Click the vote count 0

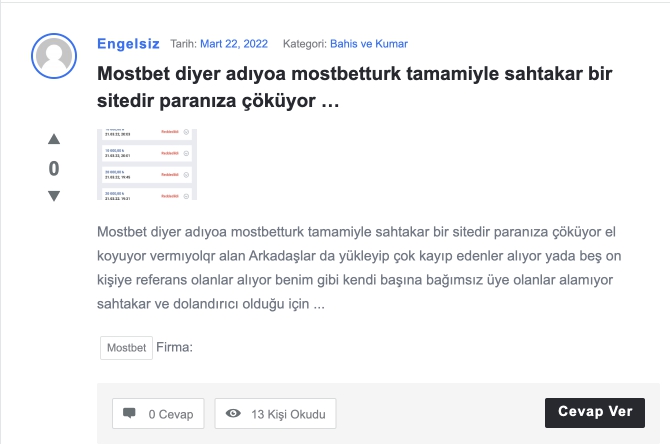54,168
